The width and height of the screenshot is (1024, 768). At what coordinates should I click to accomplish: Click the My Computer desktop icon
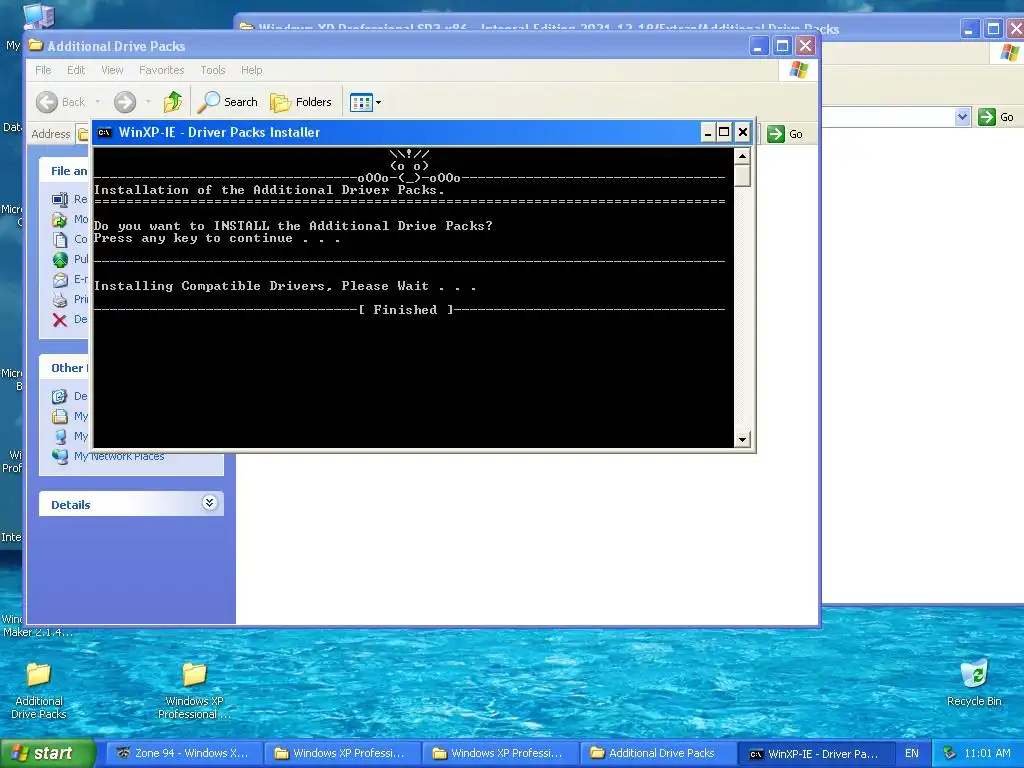(x=39, y=16)
